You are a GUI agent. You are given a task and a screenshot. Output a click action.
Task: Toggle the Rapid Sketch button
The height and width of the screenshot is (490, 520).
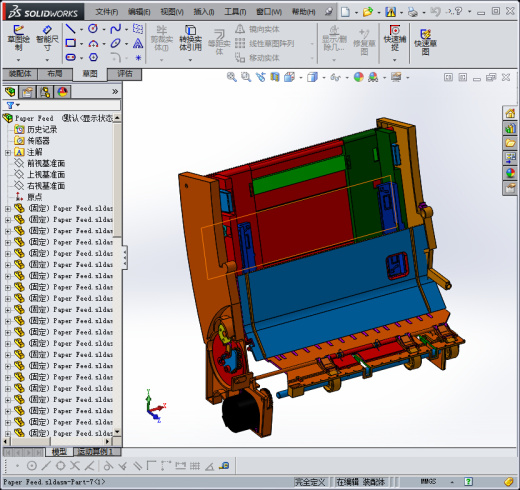[425, 42]
